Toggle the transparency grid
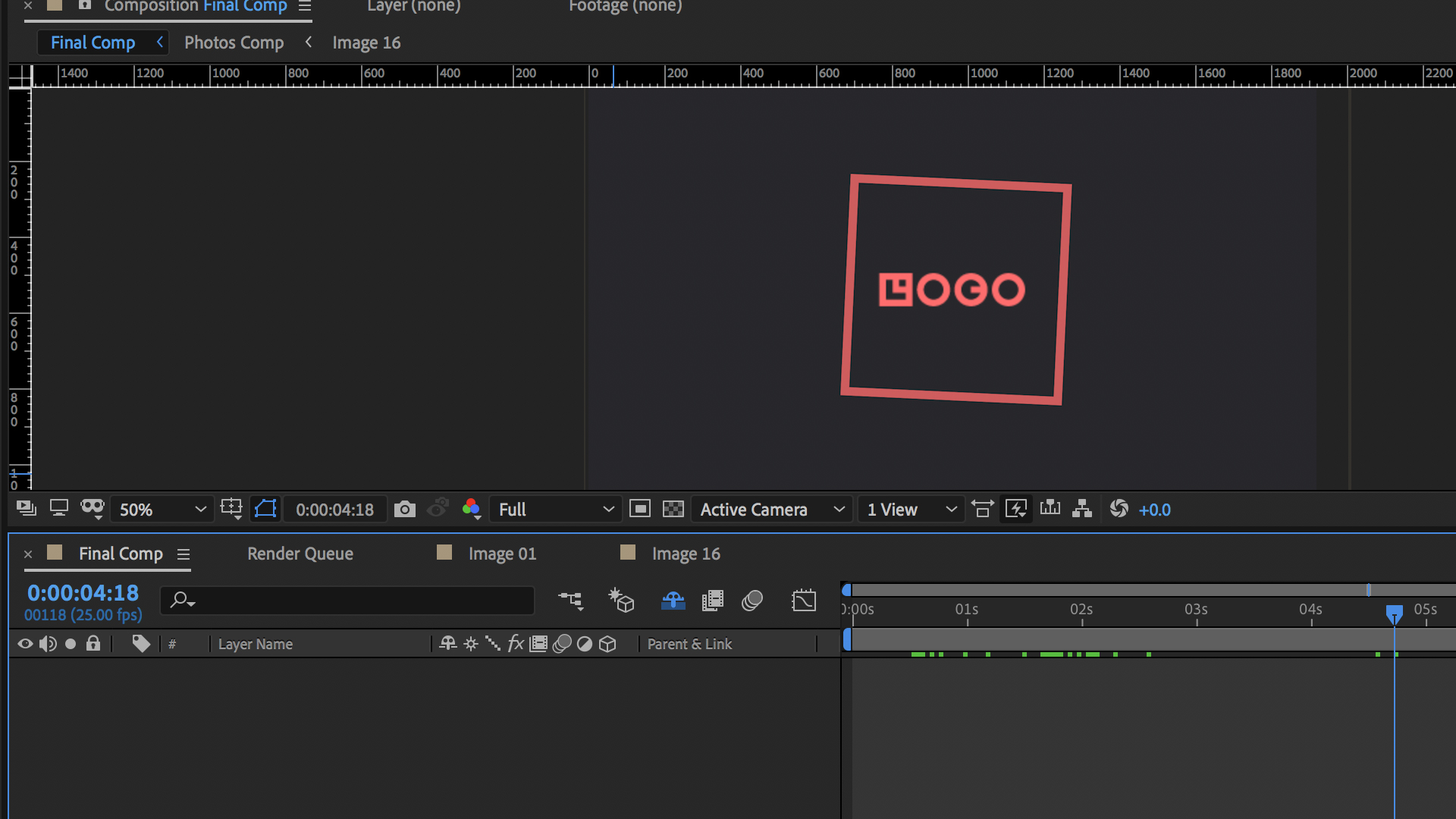The width and height of the screenshot is (1456, 819). 675,509
